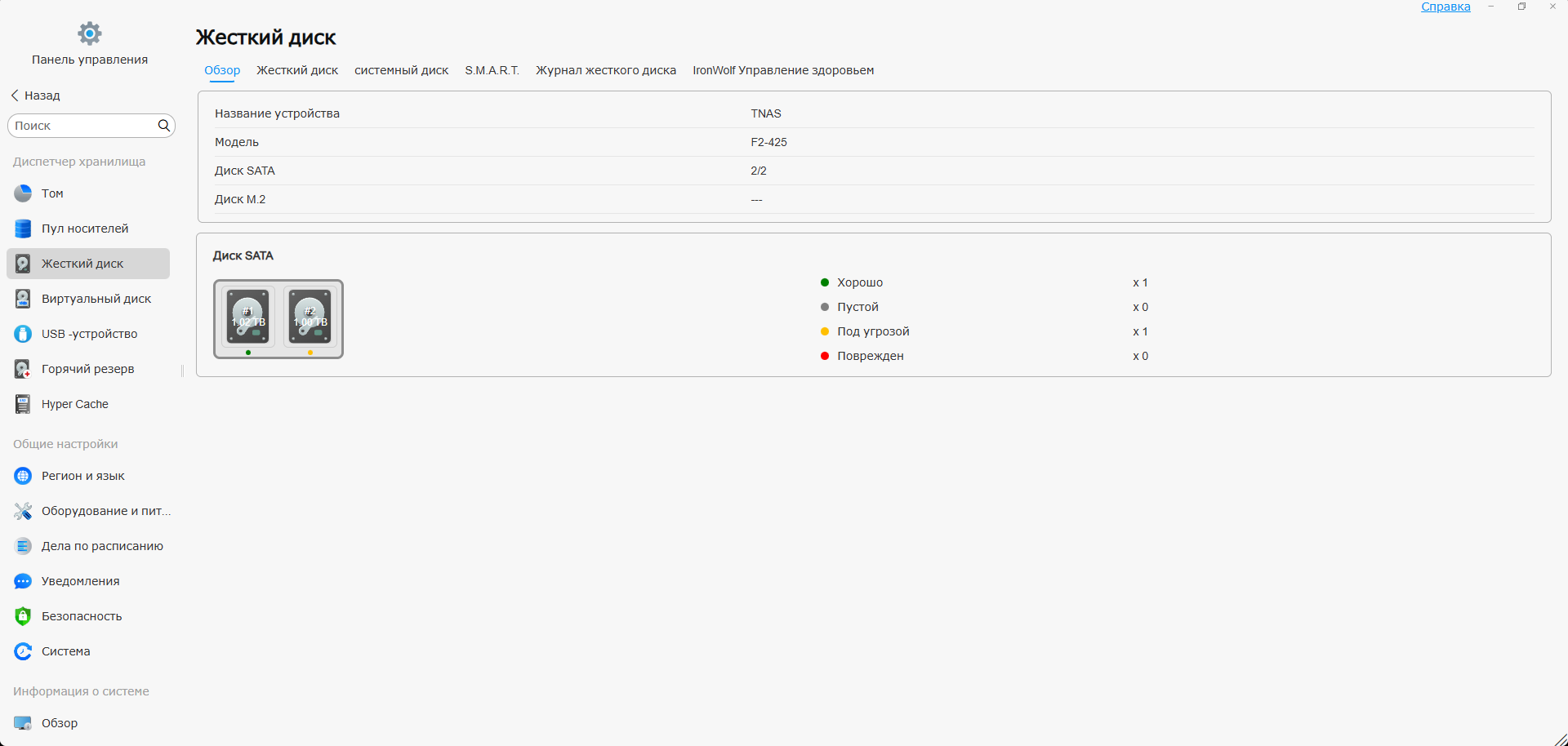Click the Назад back arrow
Screen dimensions: 1568x746
15,95
